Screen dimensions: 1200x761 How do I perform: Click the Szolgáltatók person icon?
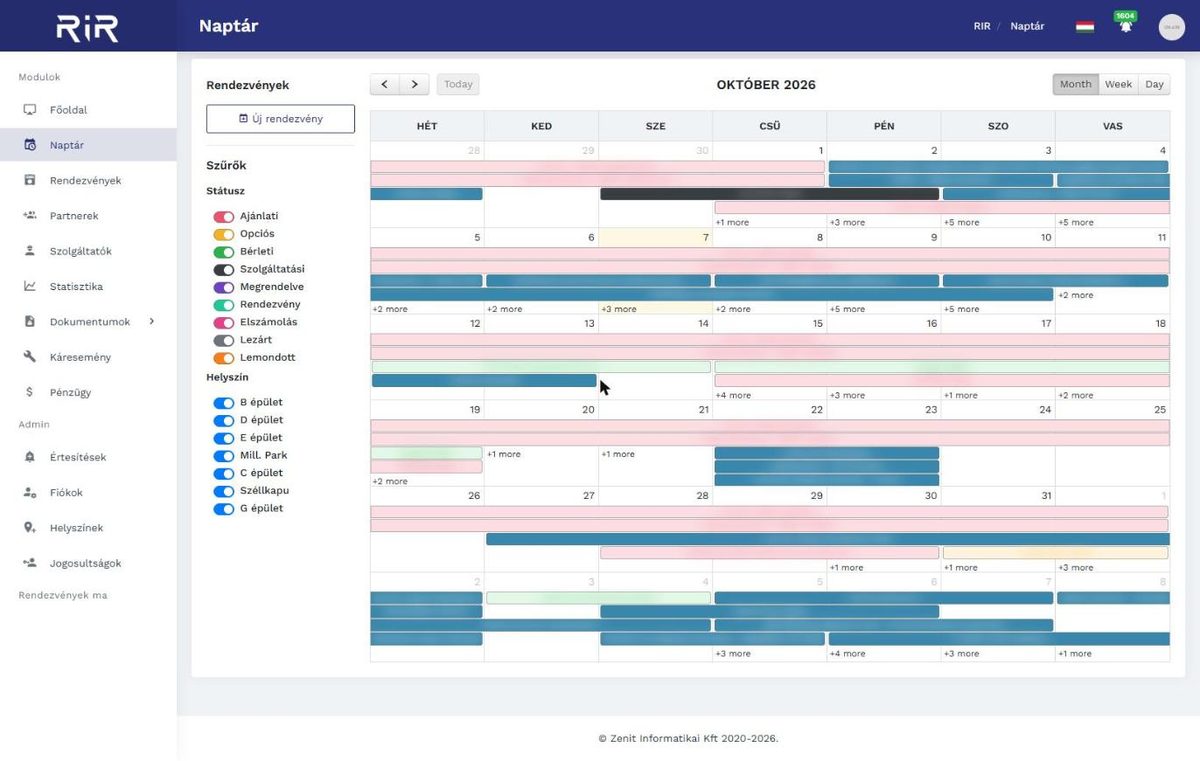[x=30, y=251]
